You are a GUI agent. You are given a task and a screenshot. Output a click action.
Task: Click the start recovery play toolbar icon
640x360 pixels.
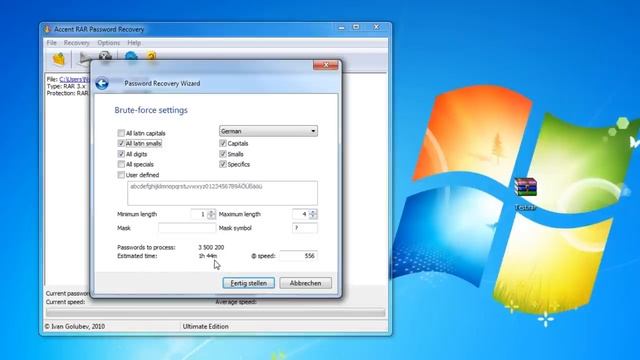[x=84, y=58]
